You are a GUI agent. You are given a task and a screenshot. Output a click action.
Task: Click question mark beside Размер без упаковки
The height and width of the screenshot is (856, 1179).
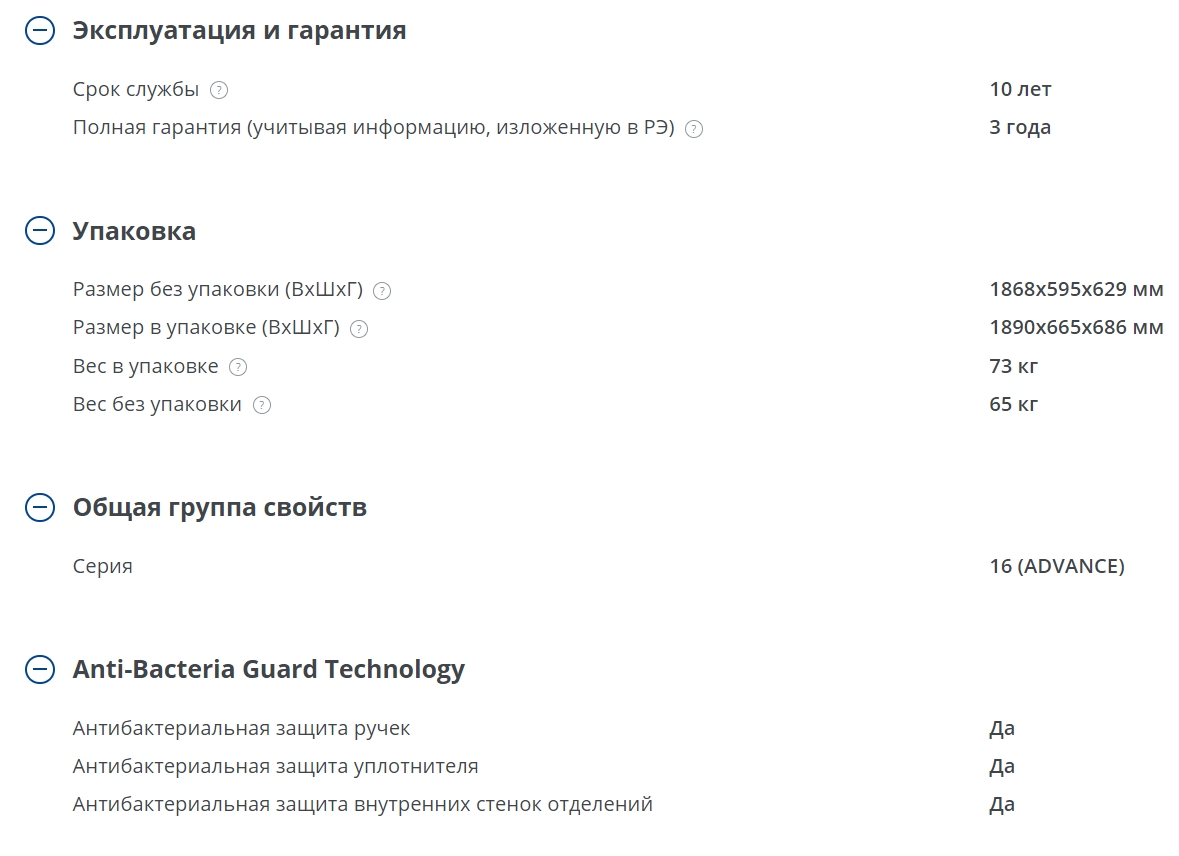coord(382,291)
